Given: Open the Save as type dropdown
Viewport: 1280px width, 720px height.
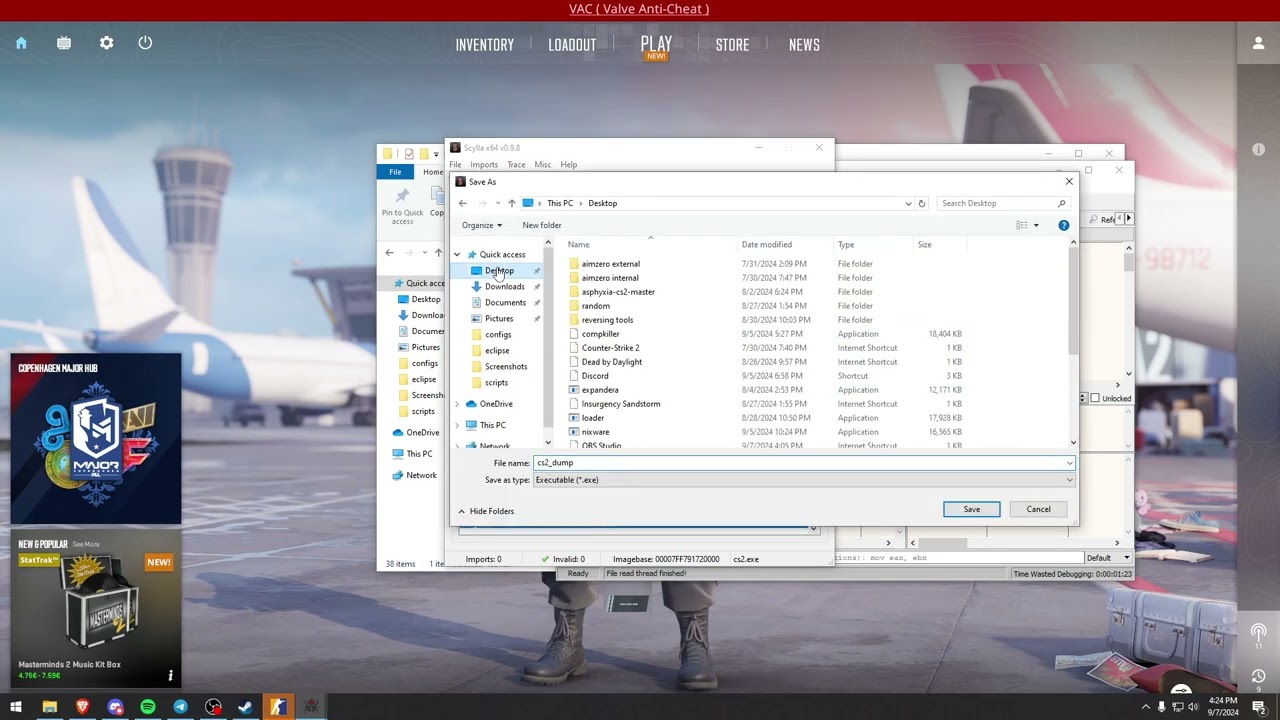Looking at the screenshot, I should click(1069, 480).
